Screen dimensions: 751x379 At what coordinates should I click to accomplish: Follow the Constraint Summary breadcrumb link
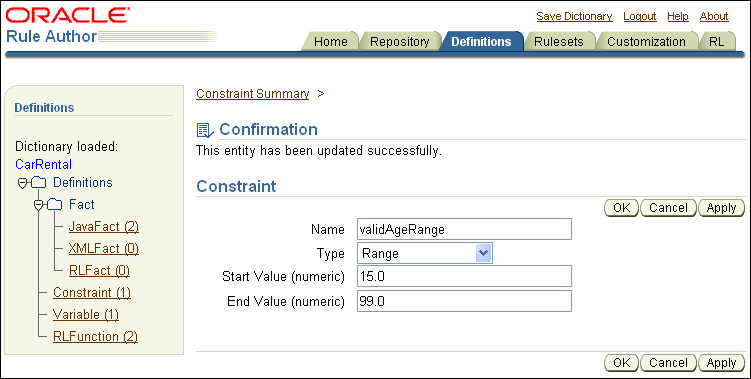252,93
